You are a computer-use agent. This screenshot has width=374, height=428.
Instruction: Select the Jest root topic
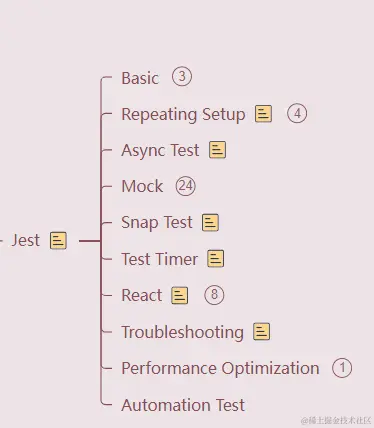pos(26,241)
